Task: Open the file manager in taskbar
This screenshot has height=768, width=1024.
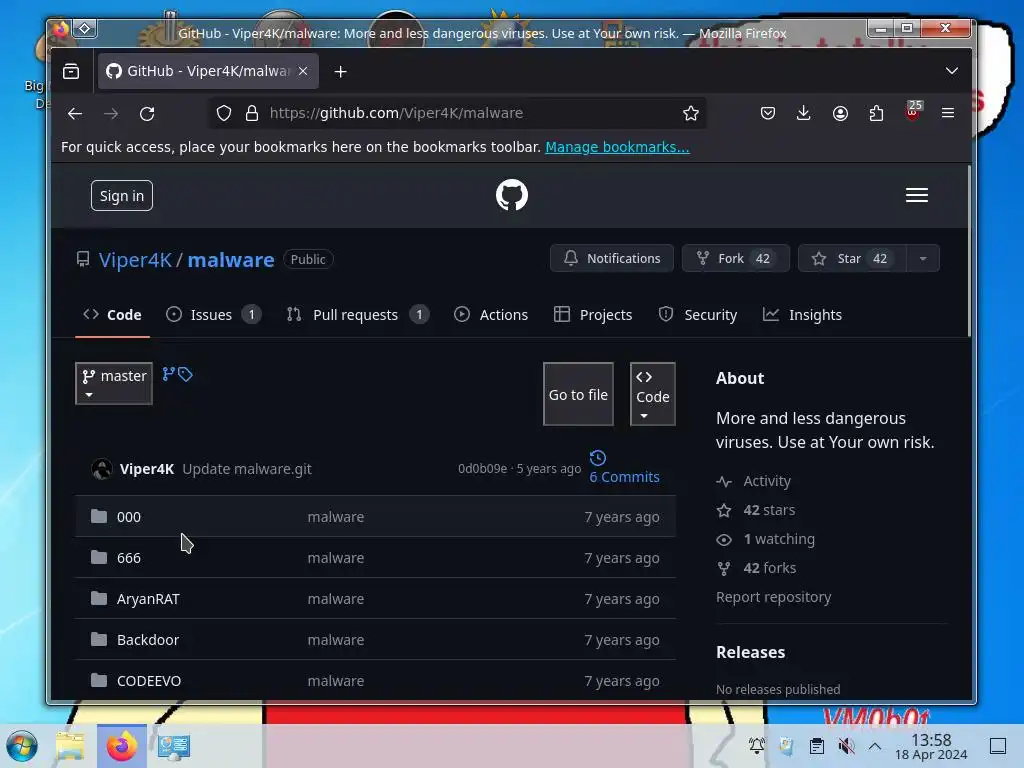Action: 70,746
